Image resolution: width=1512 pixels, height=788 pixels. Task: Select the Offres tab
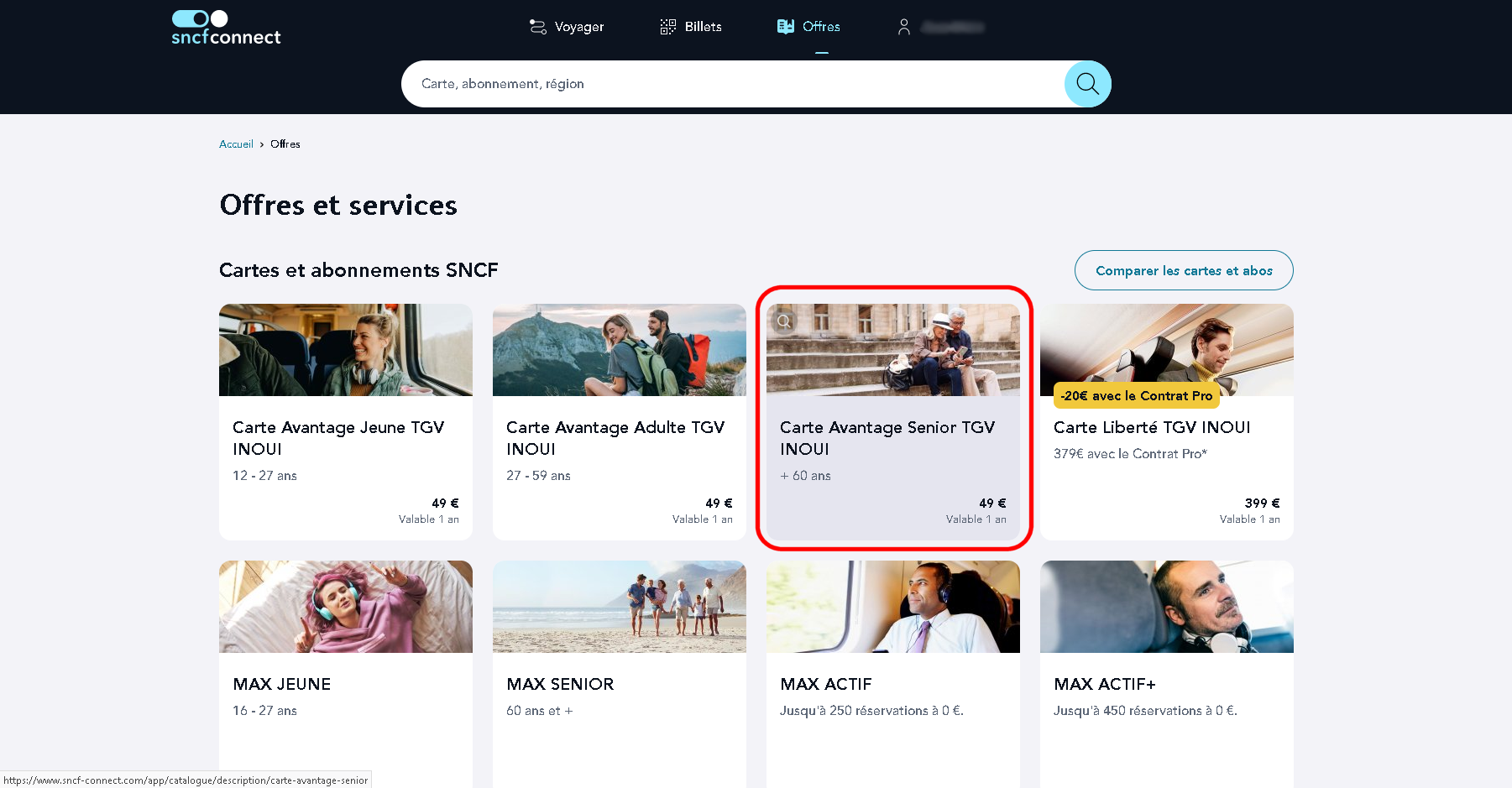coord(808,27)
